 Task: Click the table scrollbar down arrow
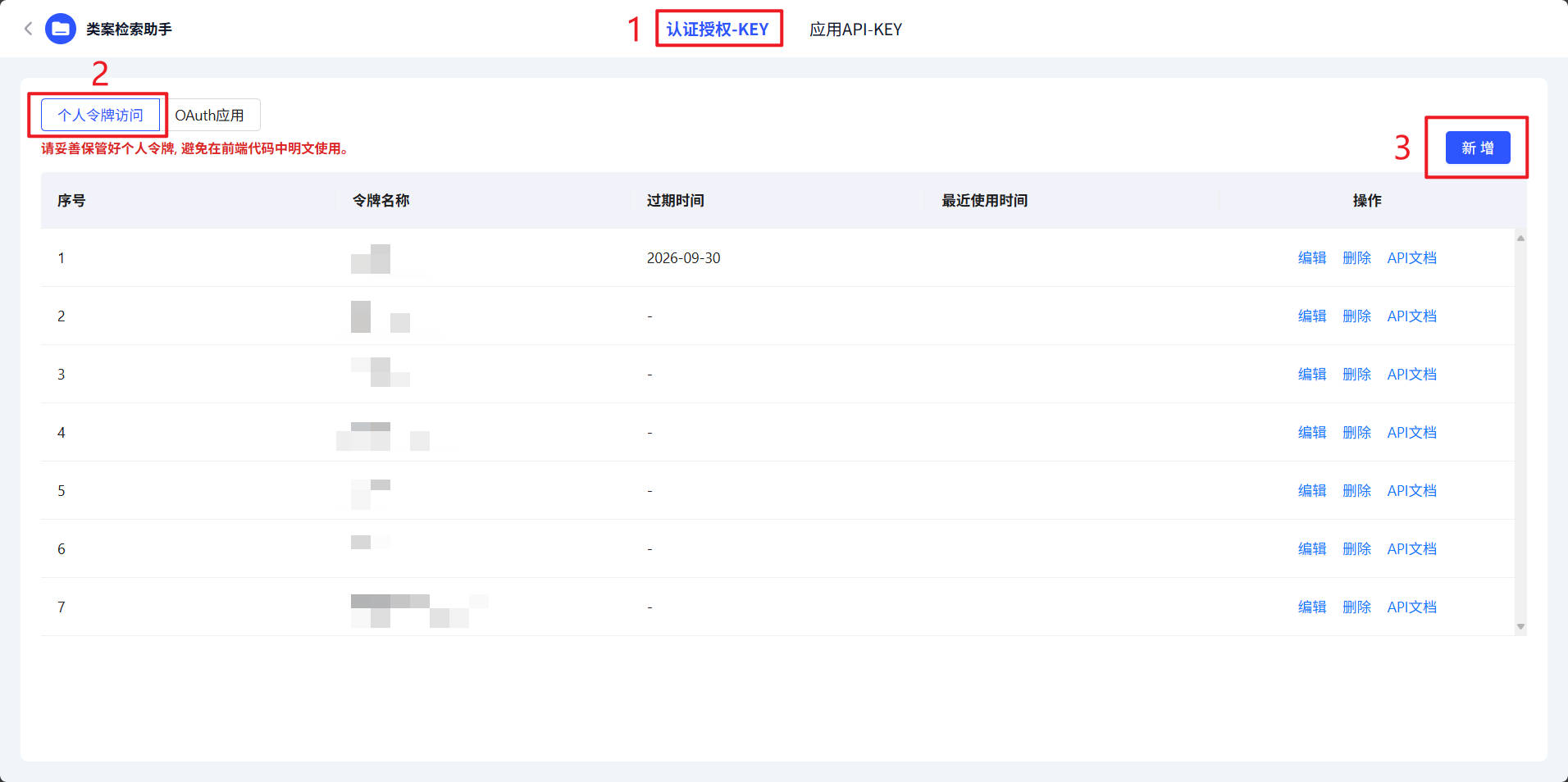pos(1520,626)
